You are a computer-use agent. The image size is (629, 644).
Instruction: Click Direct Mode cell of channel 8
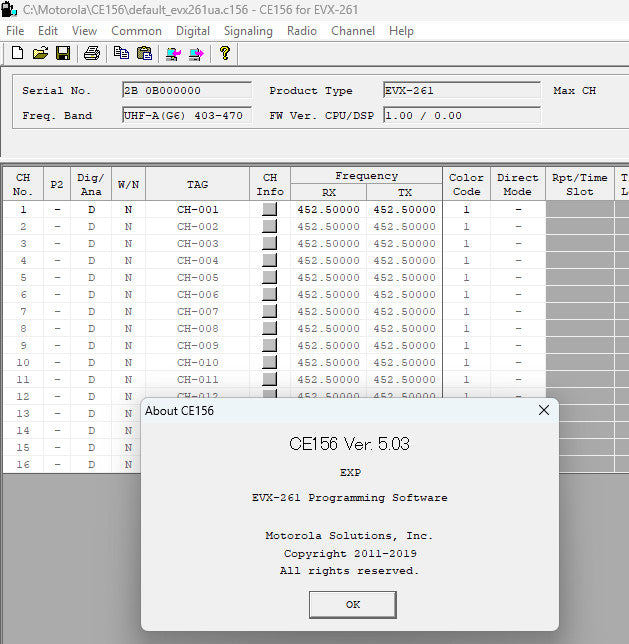click(x=518, y=329)
